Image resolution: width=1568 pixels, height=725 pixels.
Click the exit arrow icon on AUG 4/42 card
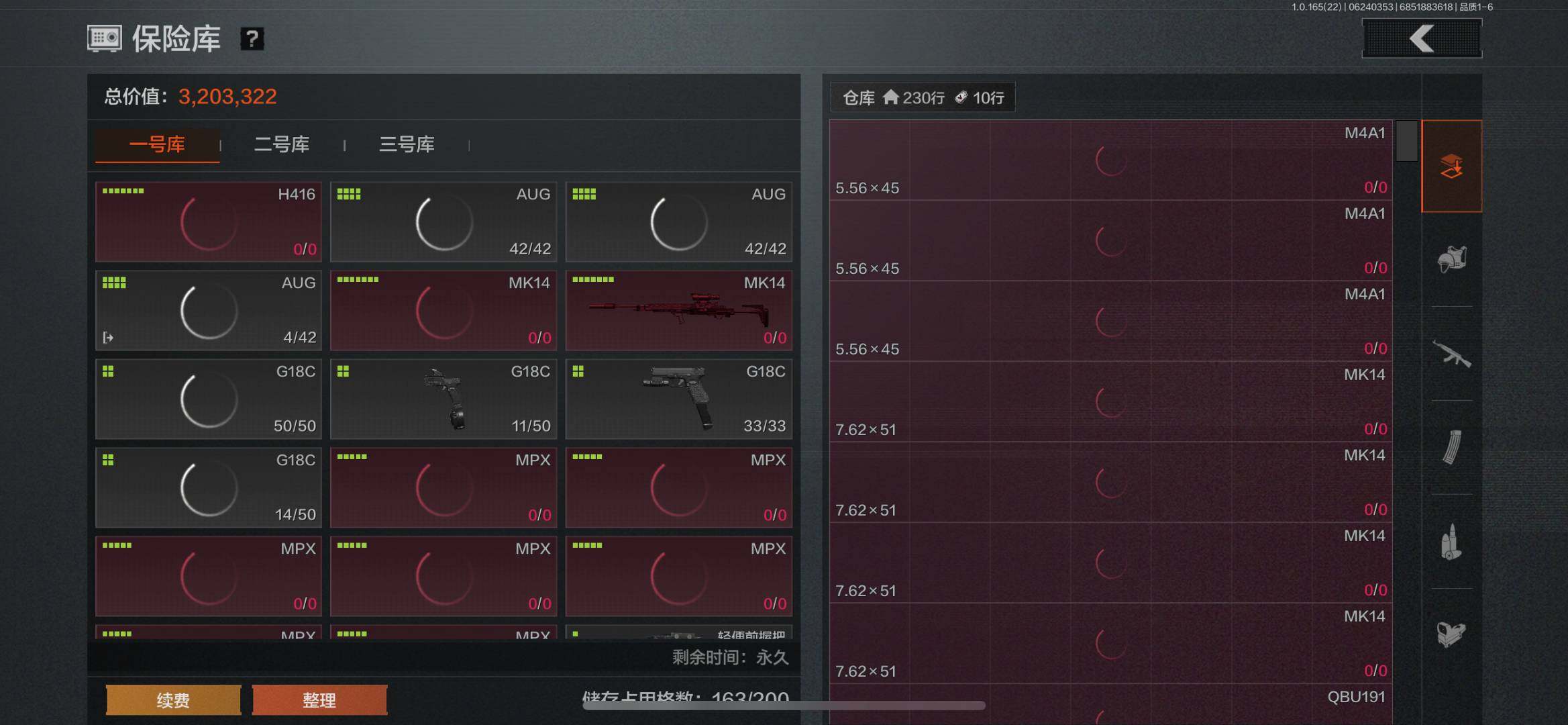tap(108, 337)
